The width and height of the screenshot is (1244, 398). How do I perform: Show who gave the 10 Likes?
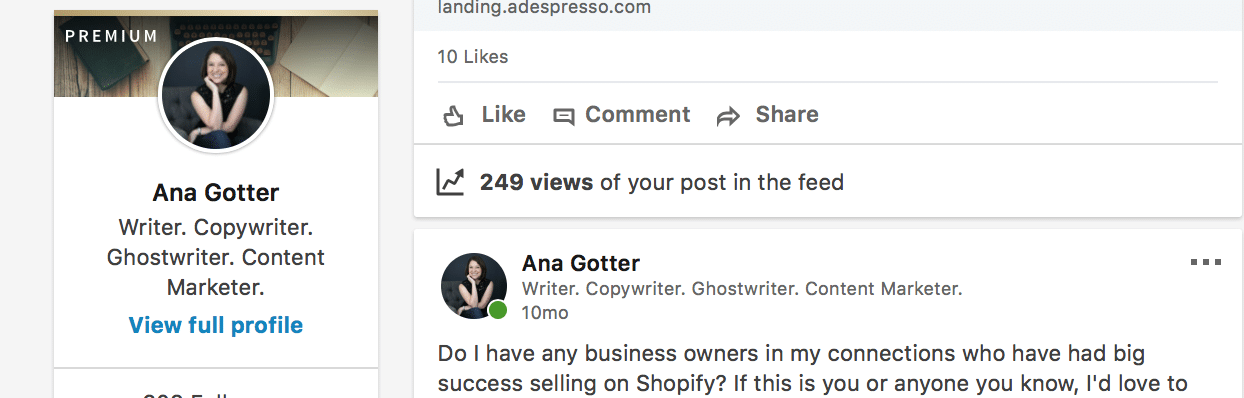tap(473, 57)
